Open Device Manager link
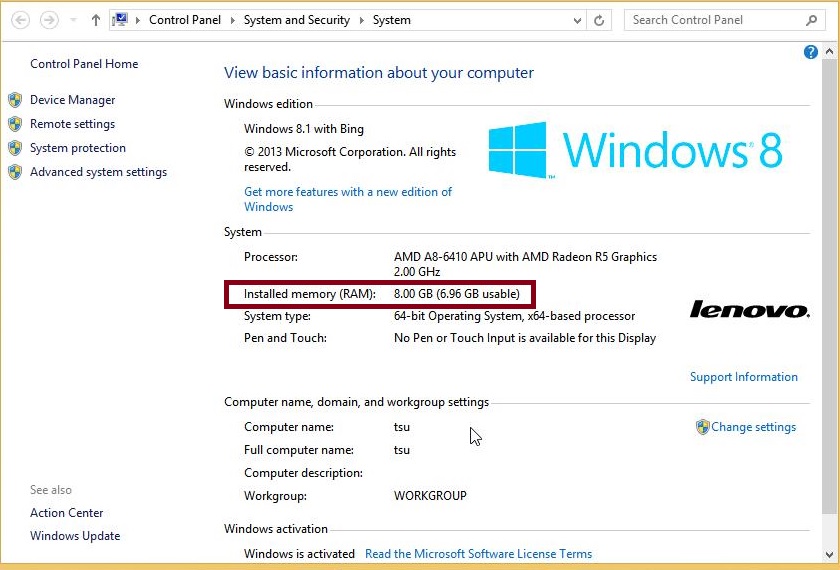 point(72,100)
